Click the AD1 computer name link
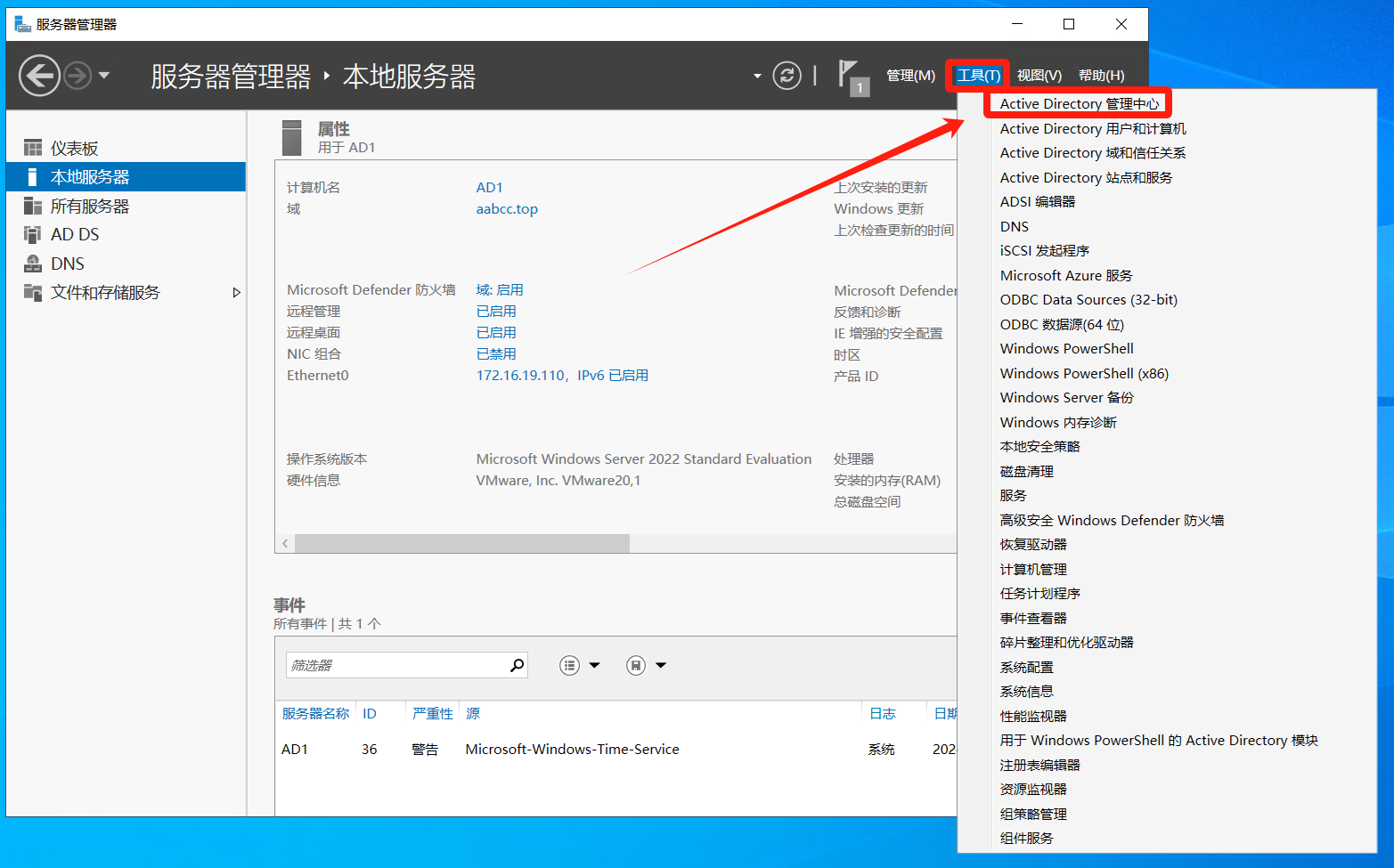The height and width of the screenshot is (868, 1394). [x=489, y=188]
